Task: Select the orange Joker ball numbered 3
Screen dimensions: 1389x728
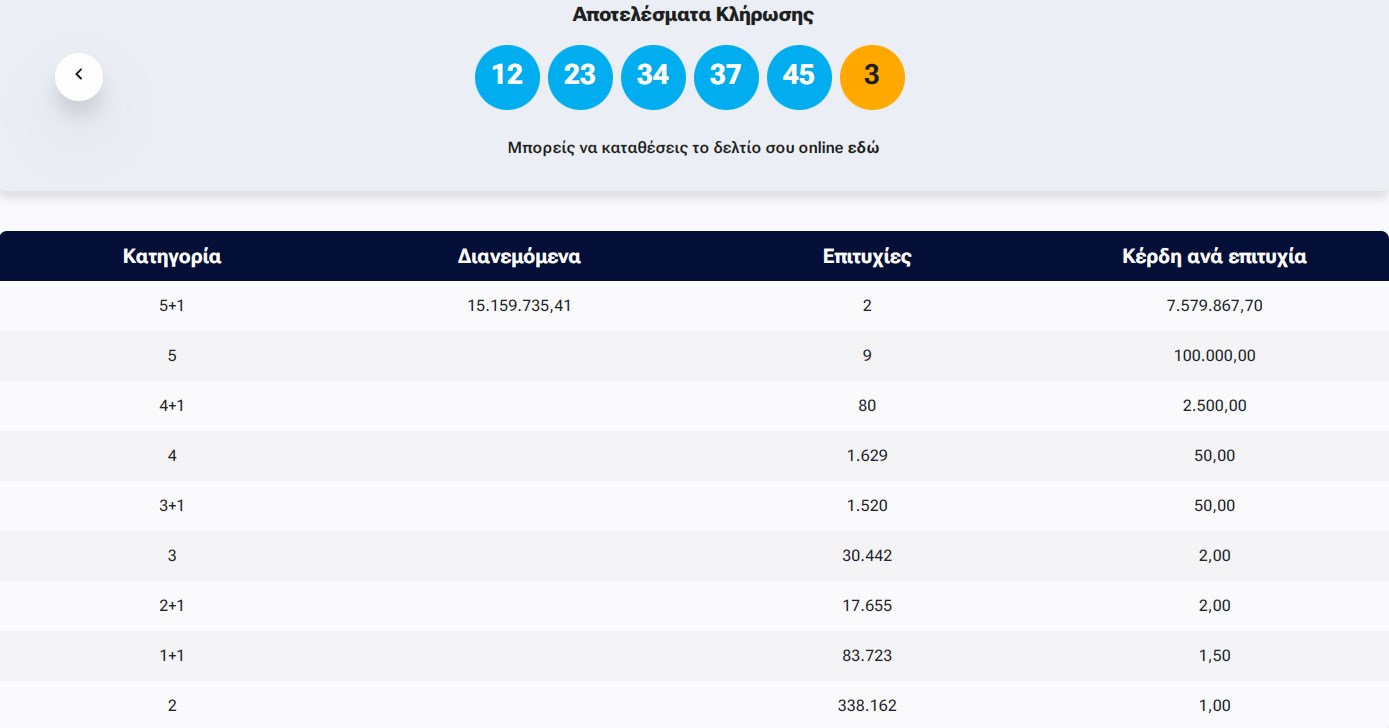Action: click(872, 77)
